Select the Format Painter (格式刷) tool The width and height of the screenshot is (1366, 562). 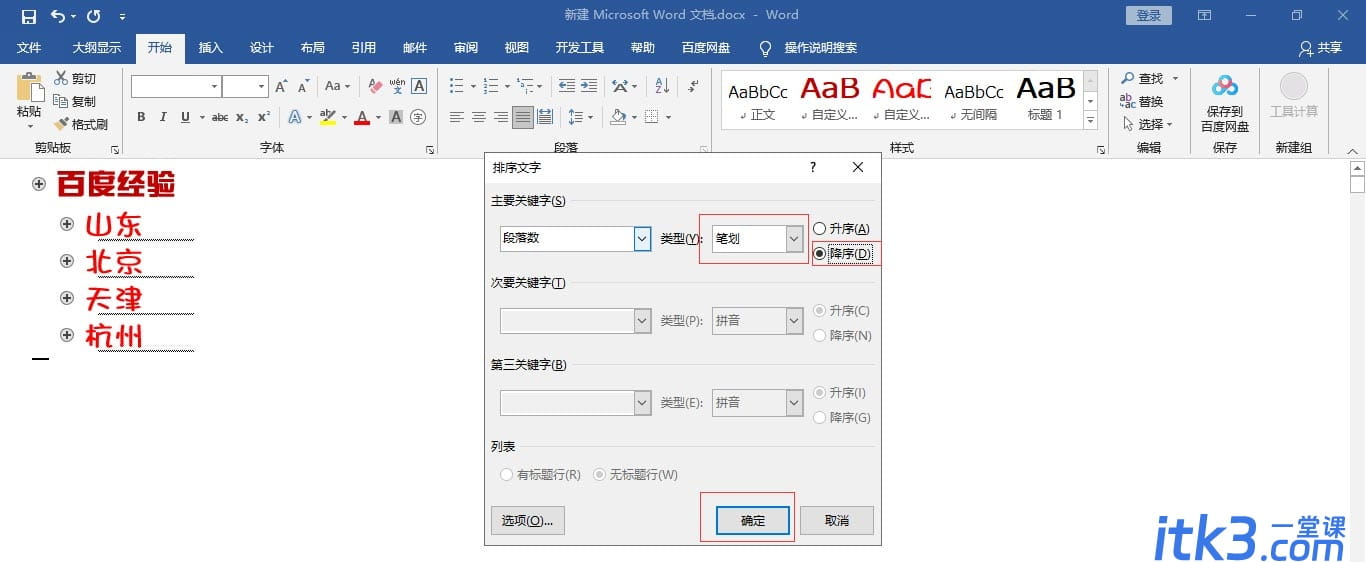pyautogui.click(x=80, y=124)
